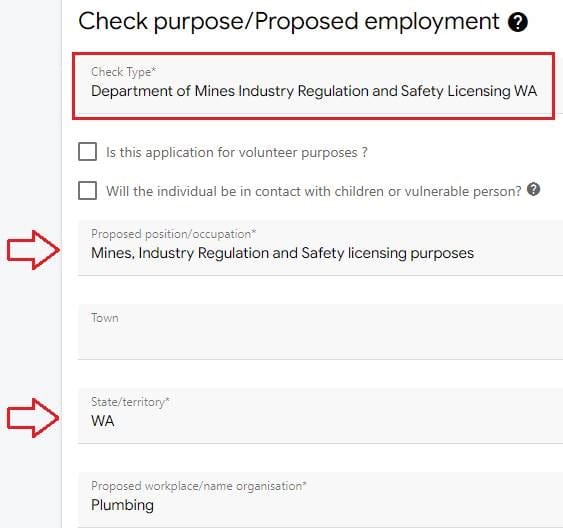Open help icon beside Check purpose heading

pyautogui.click(x=517, y=22)
